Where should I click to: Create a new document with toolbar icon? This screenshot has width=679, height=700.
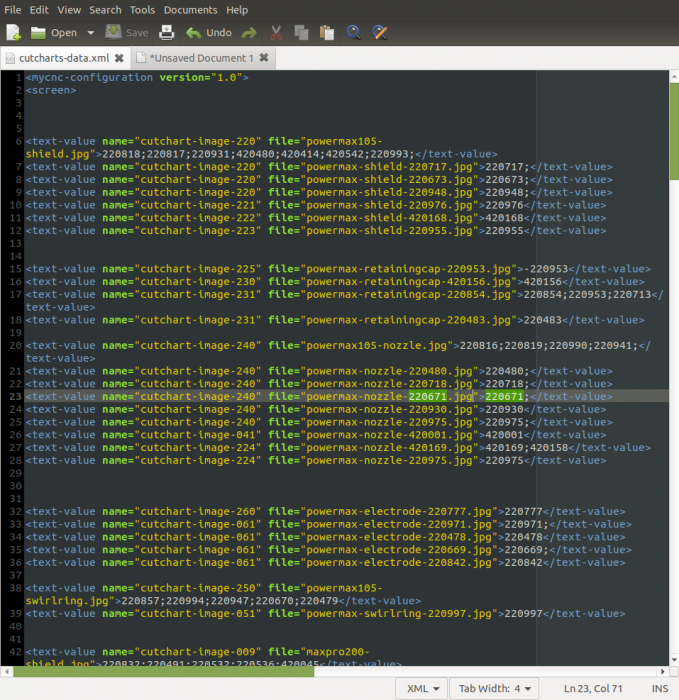tap(13, 33)
